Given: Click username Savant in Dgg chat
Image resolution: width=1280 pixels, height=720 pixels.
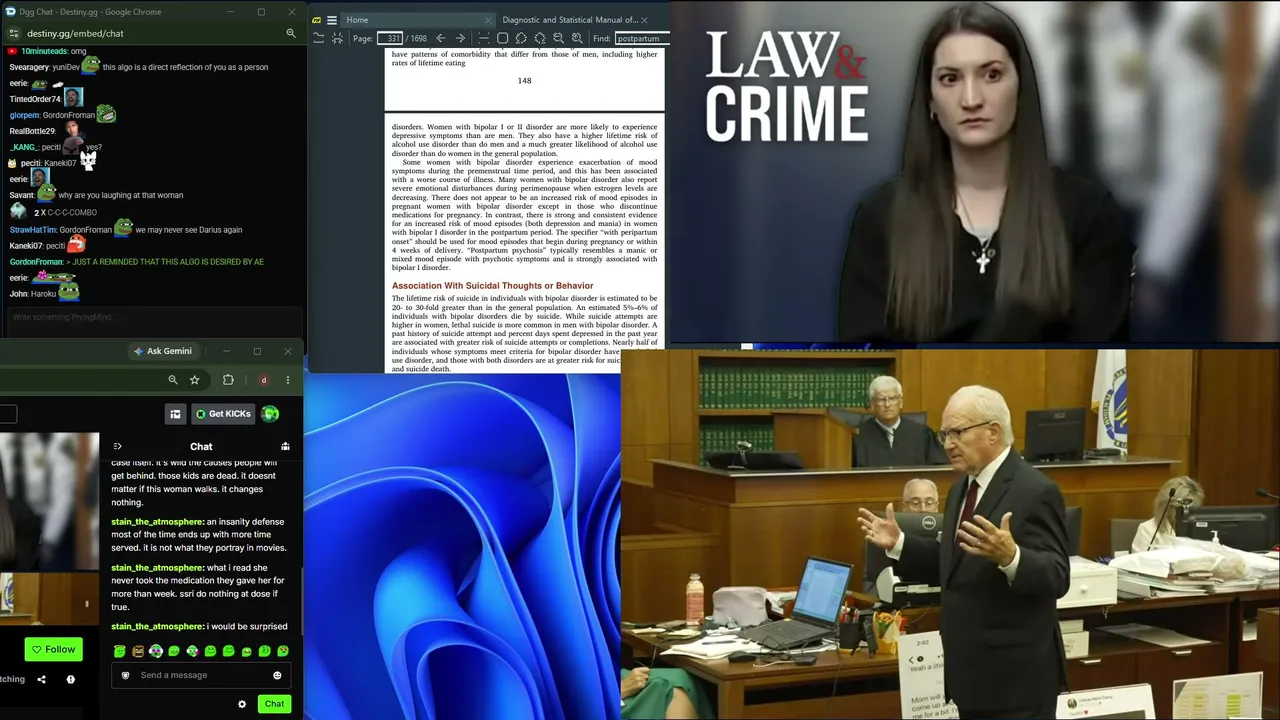Looking at the screenshot, I should click(x=21, y=195).
